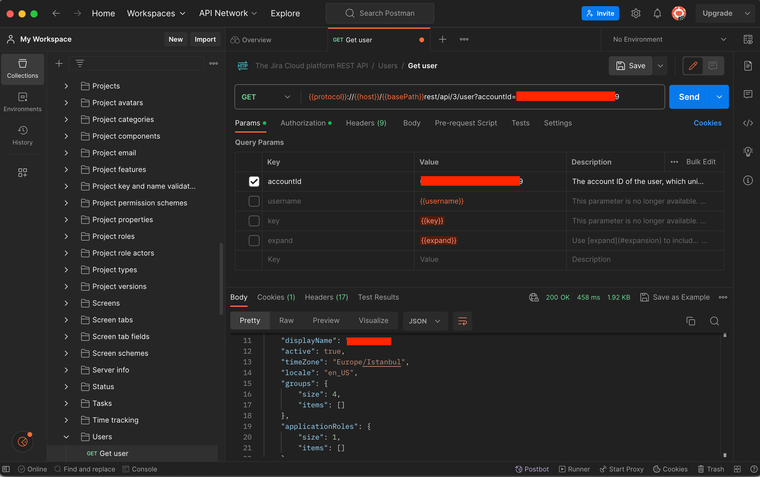
Task: Open the Collections sidebar panel
Action: coord(22,69)
